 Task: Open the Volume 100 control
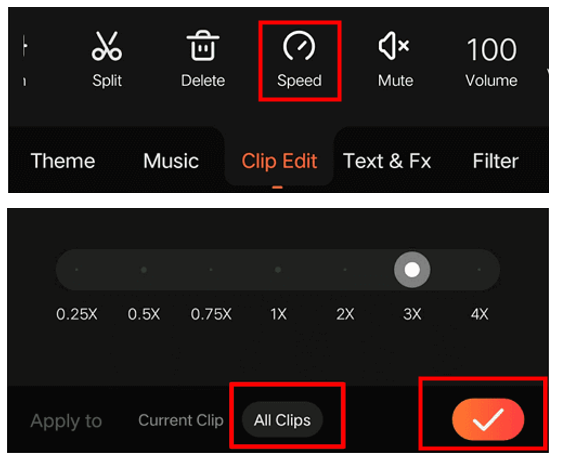[x=491, y=61]
